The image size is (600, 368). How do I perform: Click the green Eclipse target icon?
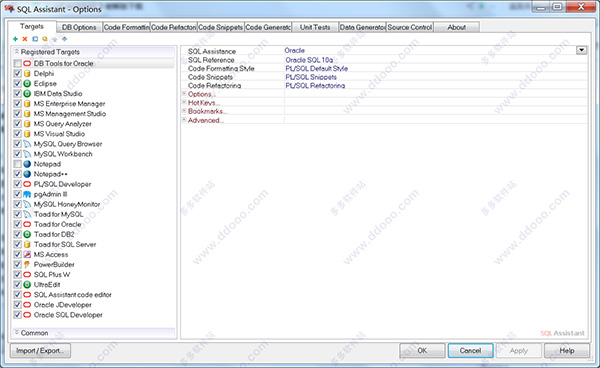(27, 83)
